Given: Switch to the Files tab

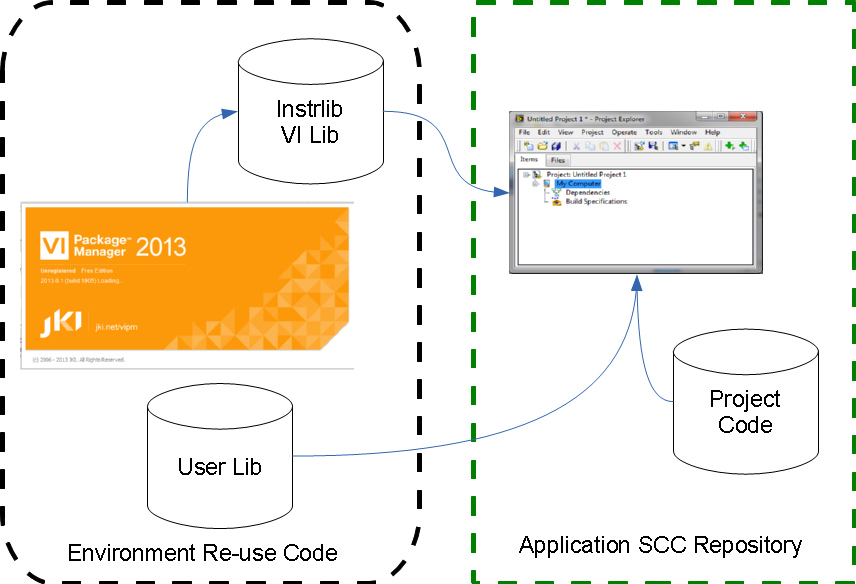Looking at the screenshot, I should click(x=557, y=160).
